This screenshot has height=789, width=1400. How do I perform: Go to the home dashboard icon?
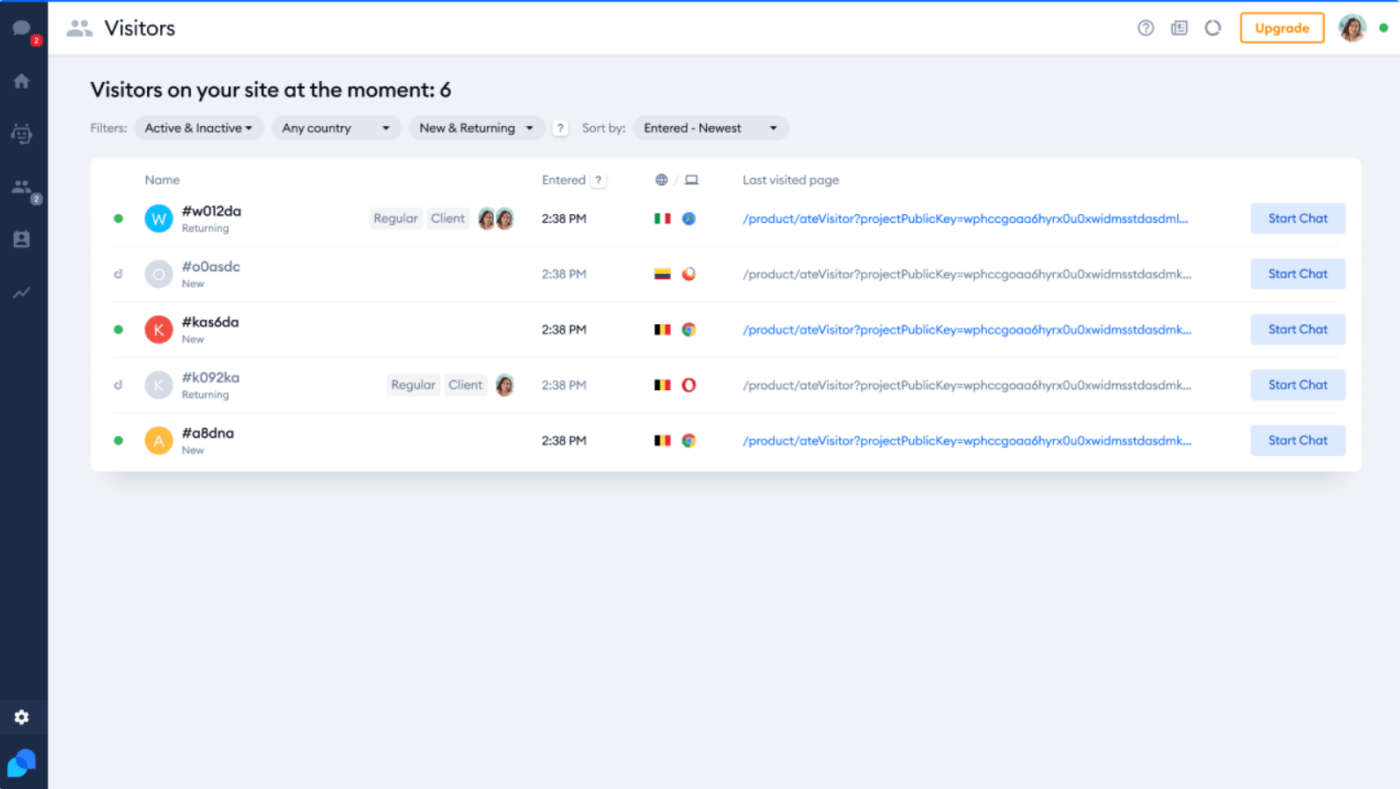pyautogui.click(x=22, y=81)
